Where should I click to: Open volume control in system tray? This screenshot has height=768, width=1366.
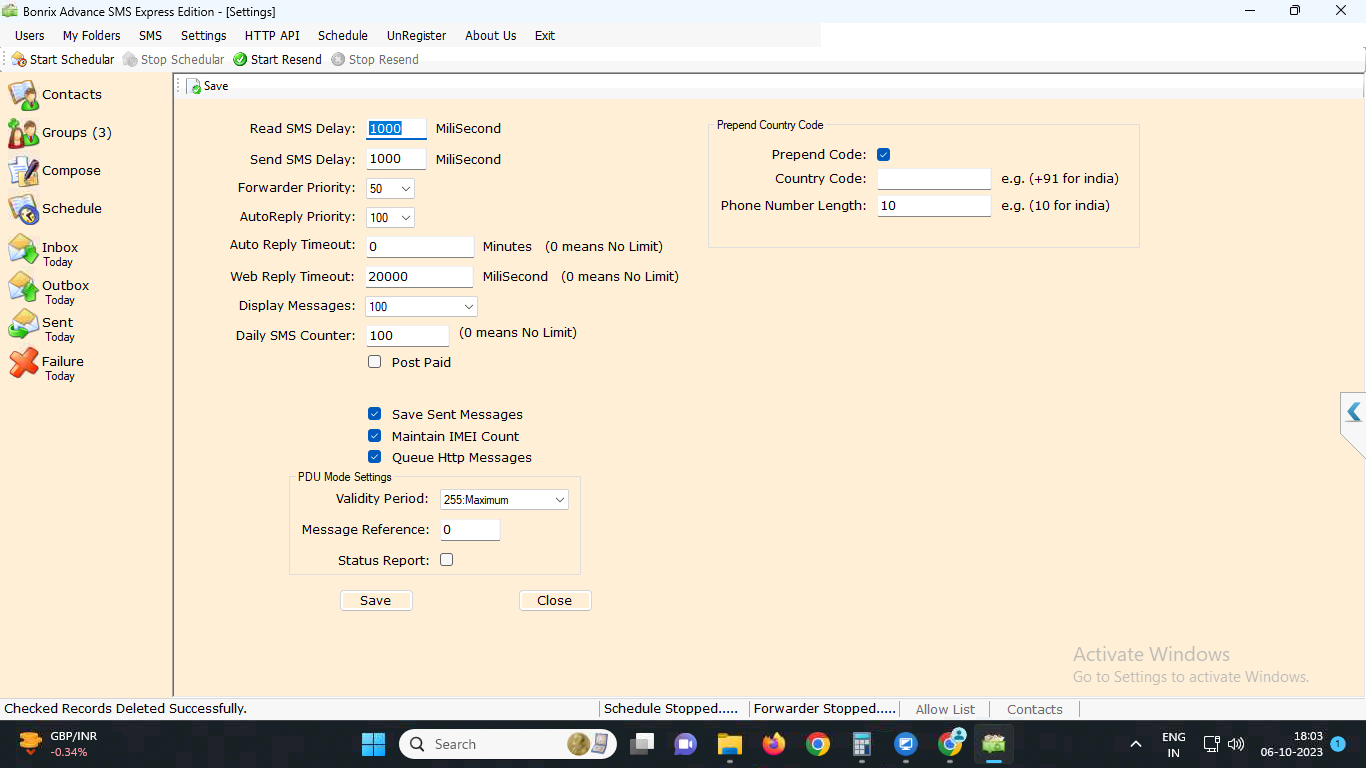(1236, 744)
